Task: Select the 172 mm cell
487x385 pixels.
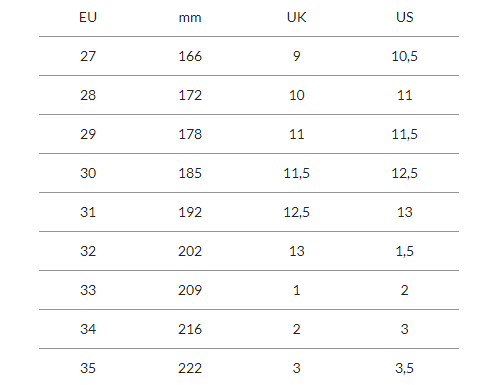Action: tap(190, 95)
